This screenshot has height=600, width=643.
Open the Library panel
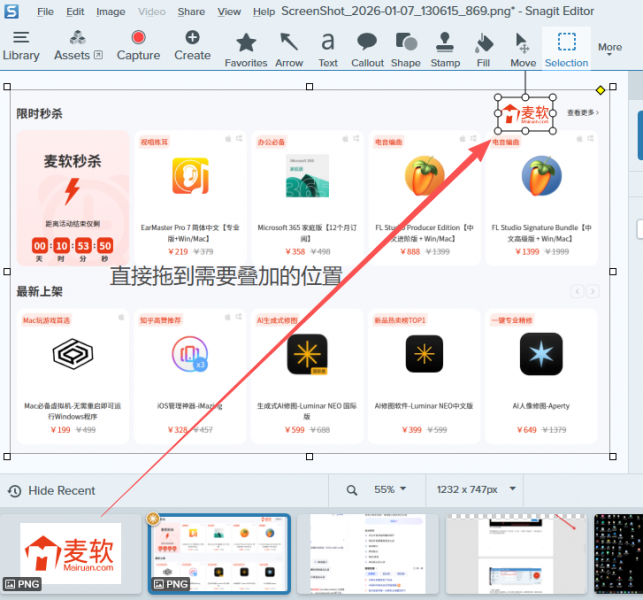(x=21, y=45)
